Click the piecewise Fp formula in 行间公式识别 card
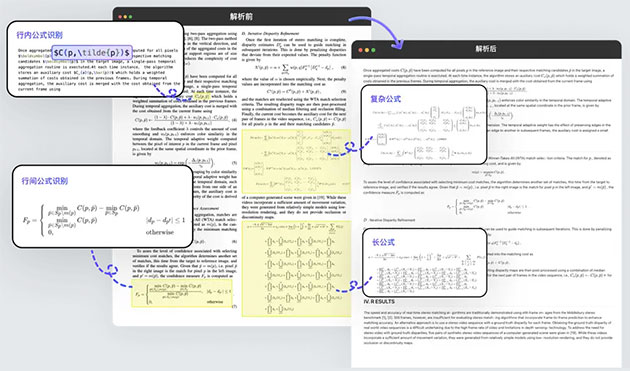This screenshot has width=630, height=371. [104, 219]
